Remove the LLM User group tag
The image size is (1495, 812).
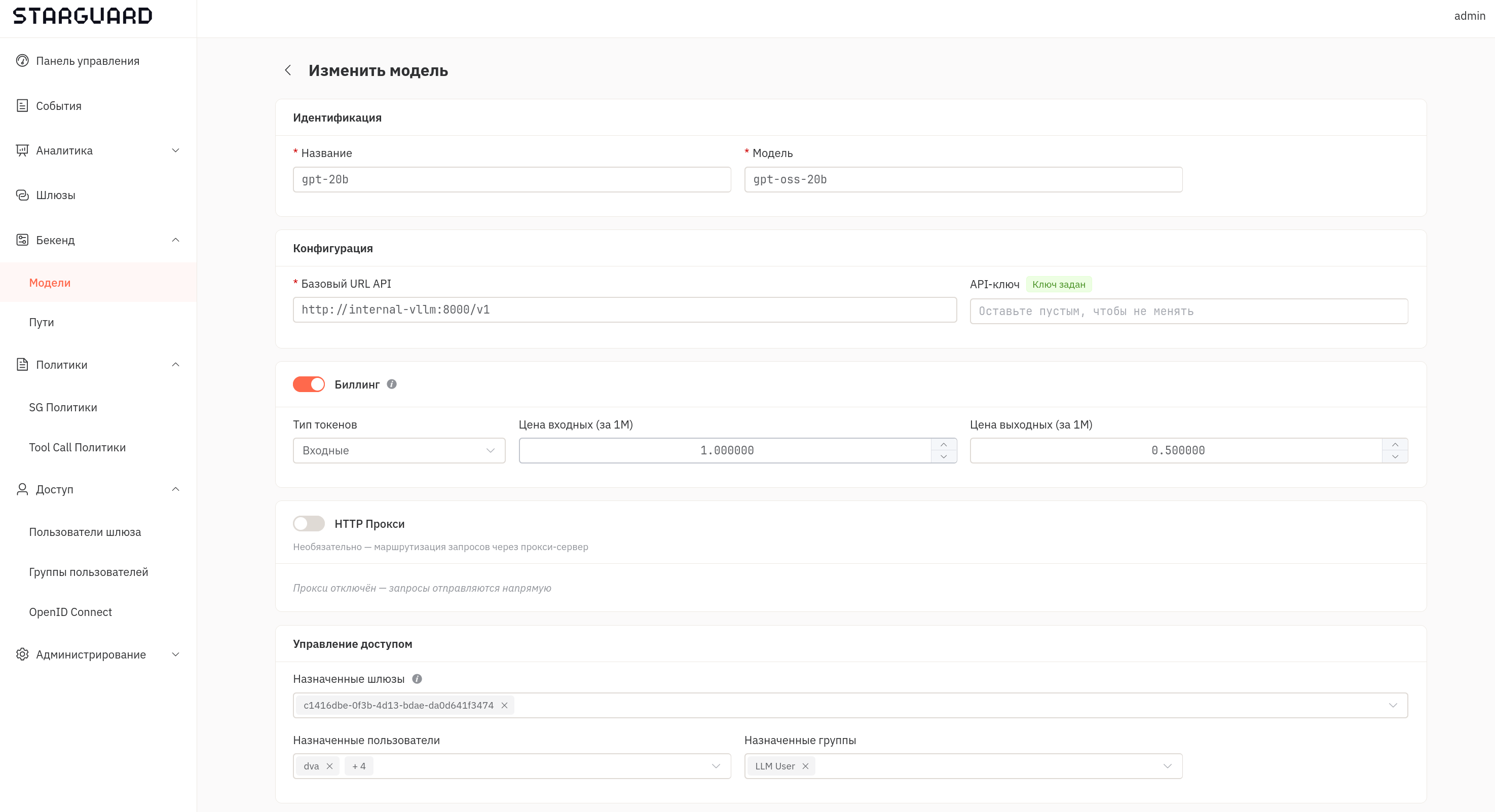coord(806,766)
